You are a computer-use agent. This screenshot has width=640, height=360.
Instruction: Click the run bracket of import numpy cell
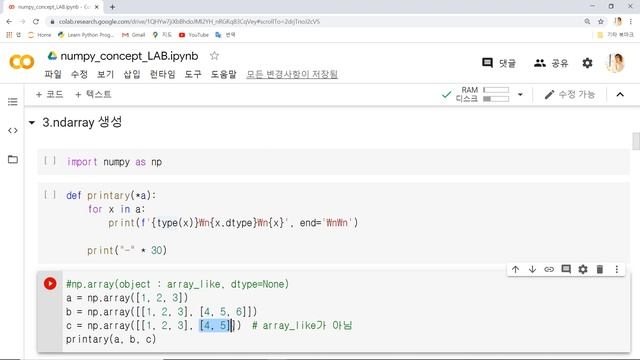click(x=50, y=161)
